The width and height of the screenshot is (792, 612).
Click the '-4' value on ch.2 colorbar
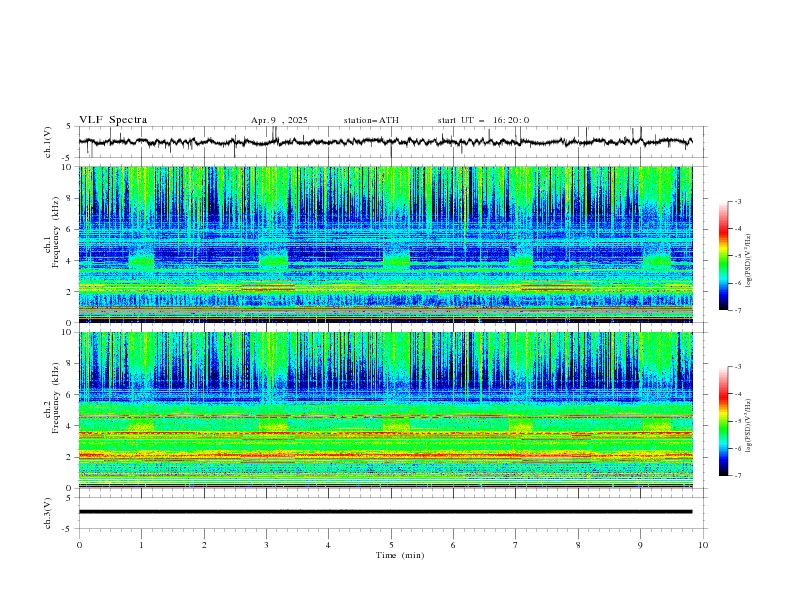click(737, 394)
